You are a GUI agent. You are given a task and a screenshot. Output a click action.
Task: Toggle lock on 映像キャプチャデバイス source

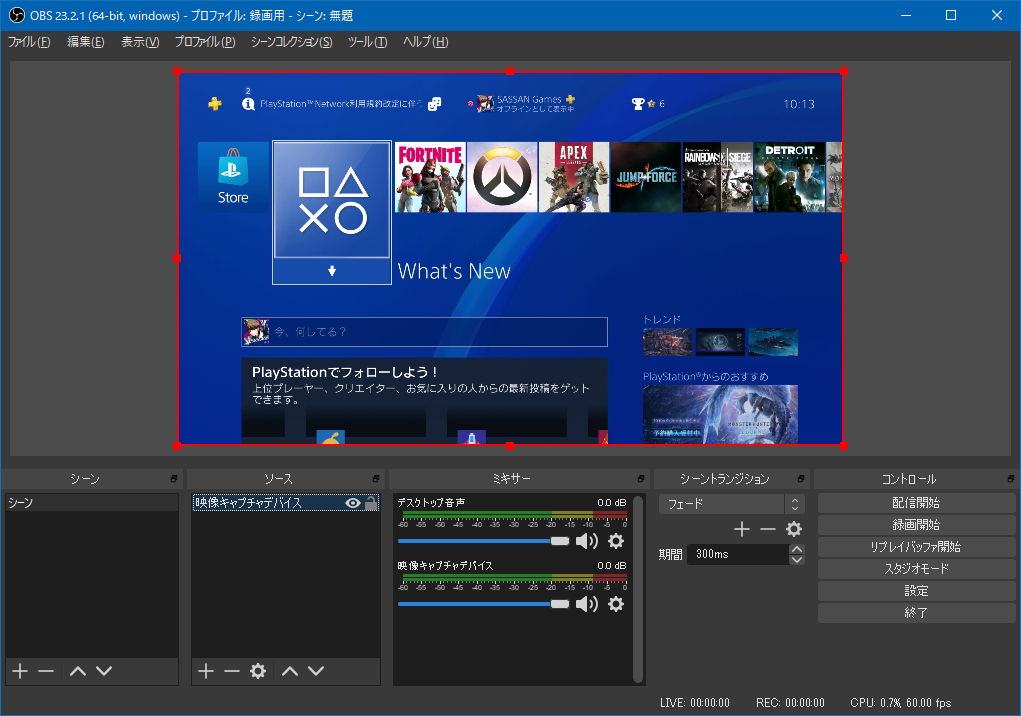[x=371, y=503]
